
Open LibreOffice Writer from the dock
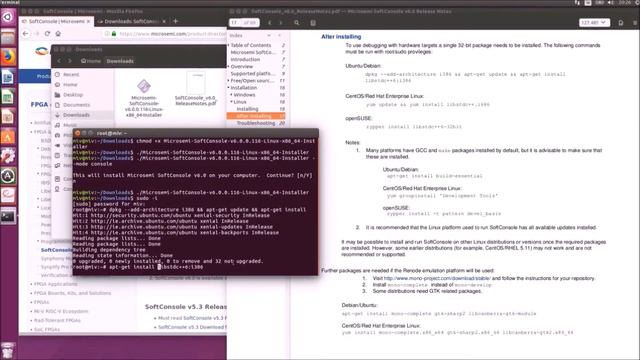pos(8,77)
